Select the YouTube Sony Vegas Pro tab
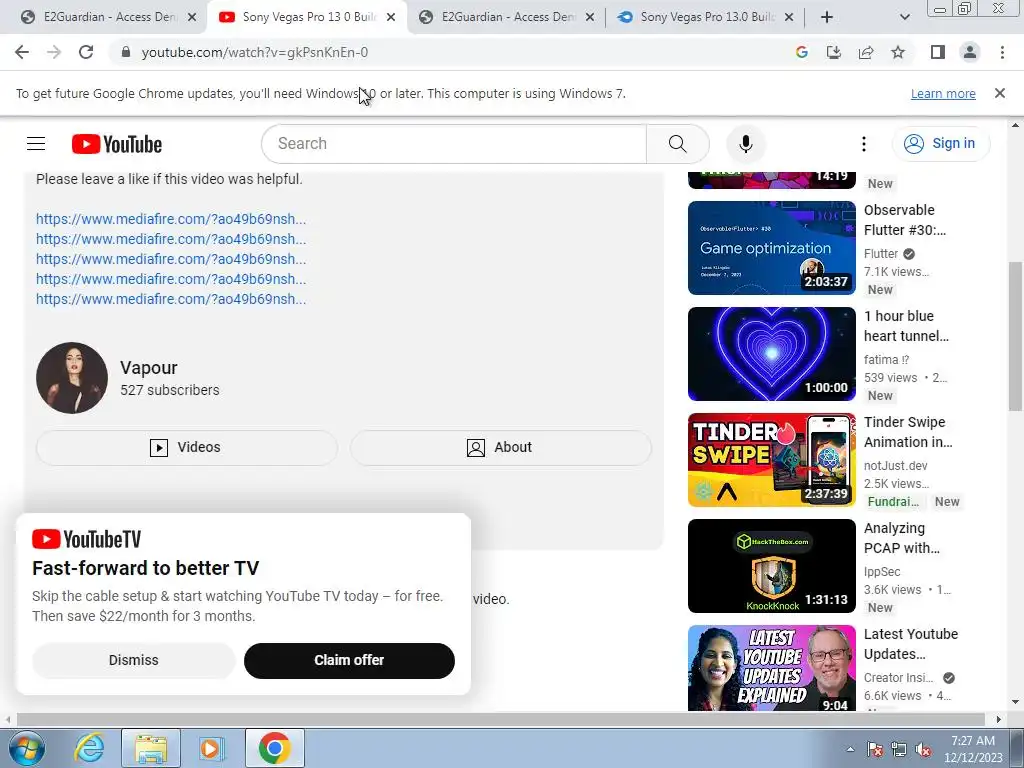The width and height of the screenshot is (1024, 768). click(306, 17)
